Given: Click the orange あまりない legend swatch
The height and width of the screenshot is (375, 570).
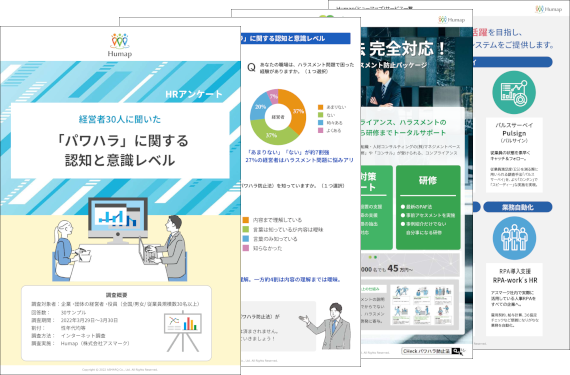Looking at the screenshot, I should pos(320,107).
